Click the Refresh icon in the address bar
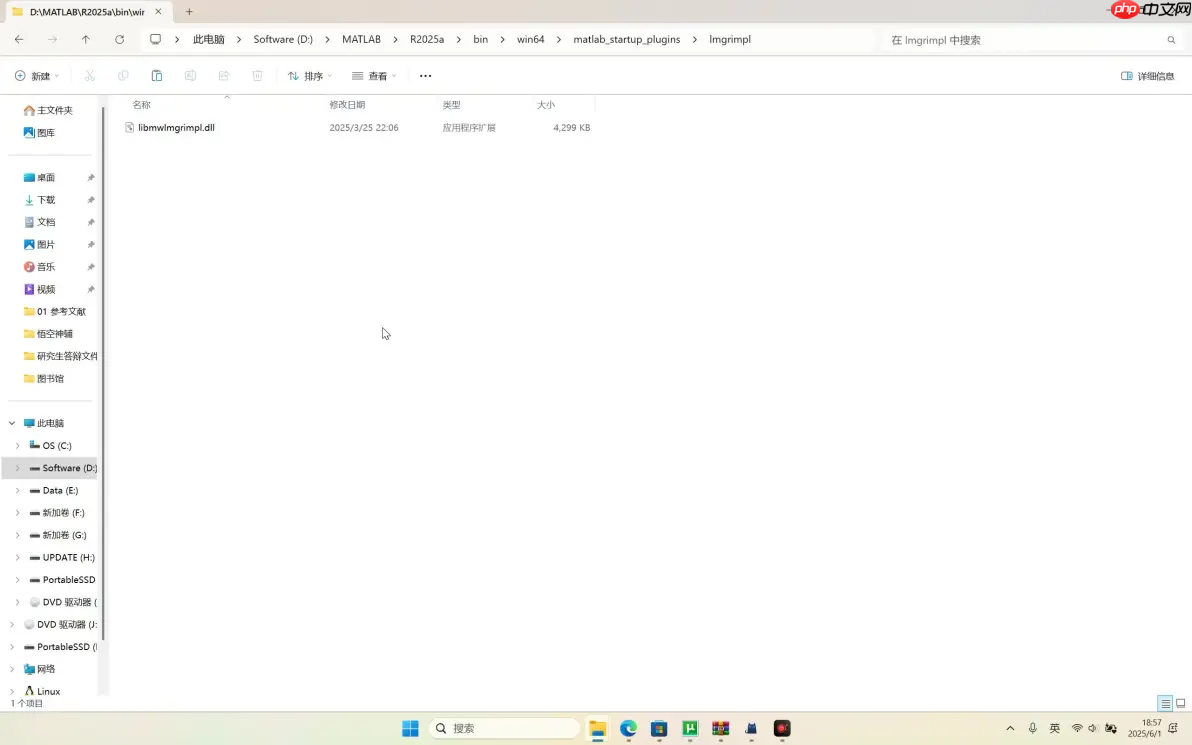This screenshot has width=1192, height=745. [x=120, y=39]
